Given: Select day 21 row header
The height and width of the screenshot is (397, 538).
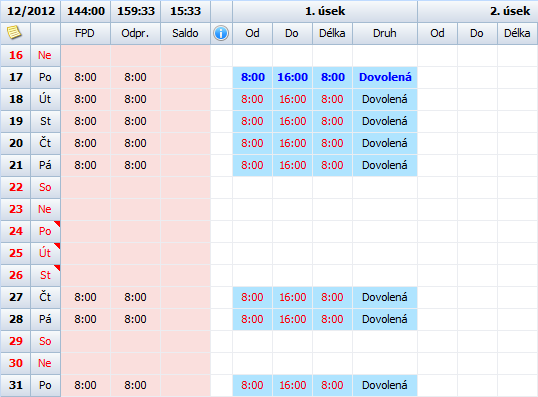Looking at the screenshot, I should [16, 165].
